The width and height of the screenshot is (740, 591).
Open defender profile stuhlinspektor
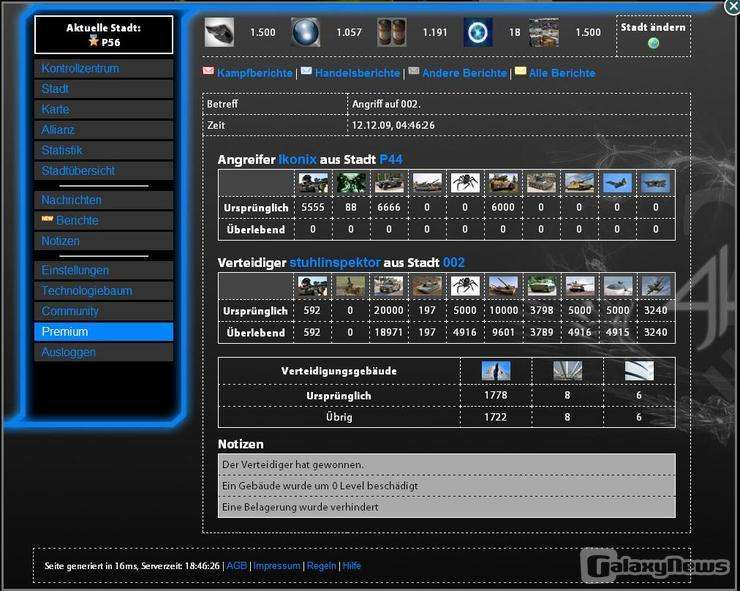(335, 262)
